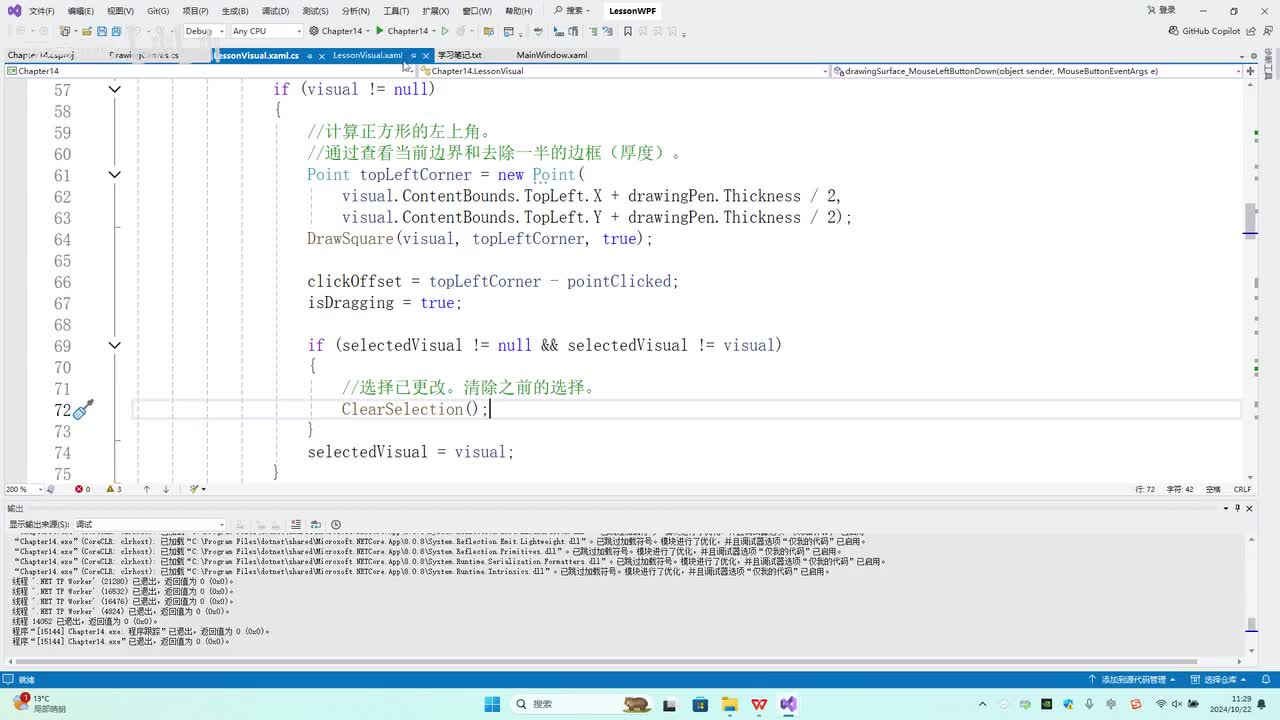Click the NVIDIA icon in the system tray
The width and height of the screenshot is (1280, 720).
[1047, 704]
